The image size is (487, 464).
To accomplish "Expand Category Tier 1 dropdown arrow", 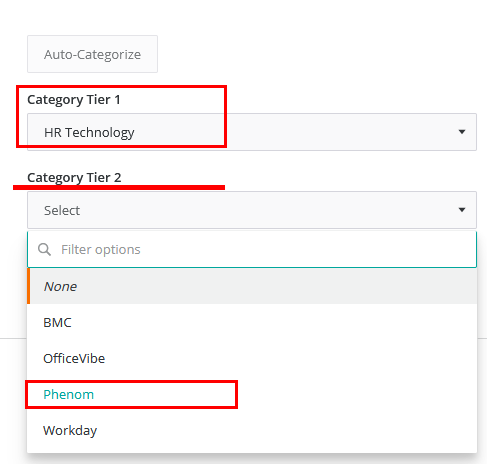I will coord(462,132).
